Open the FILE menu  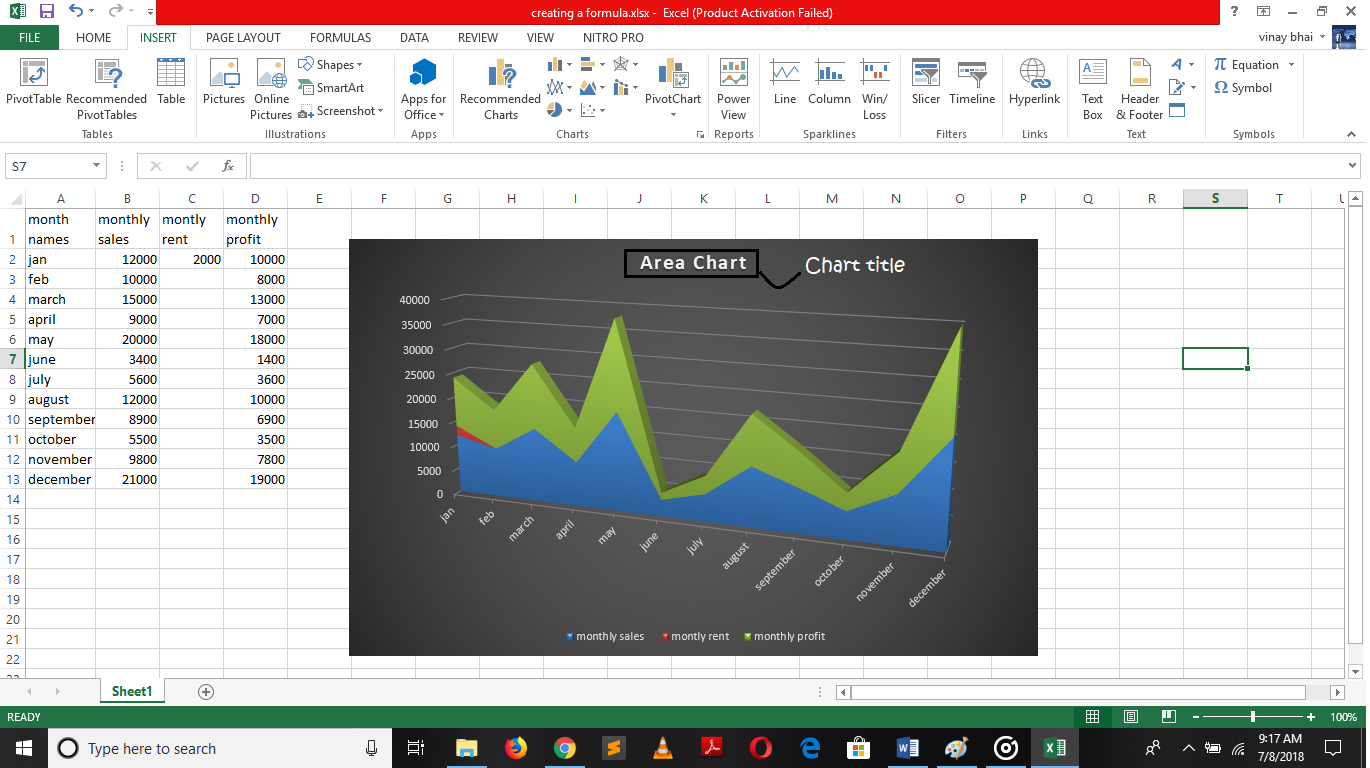pyautogui.click(x=29, y=38)
